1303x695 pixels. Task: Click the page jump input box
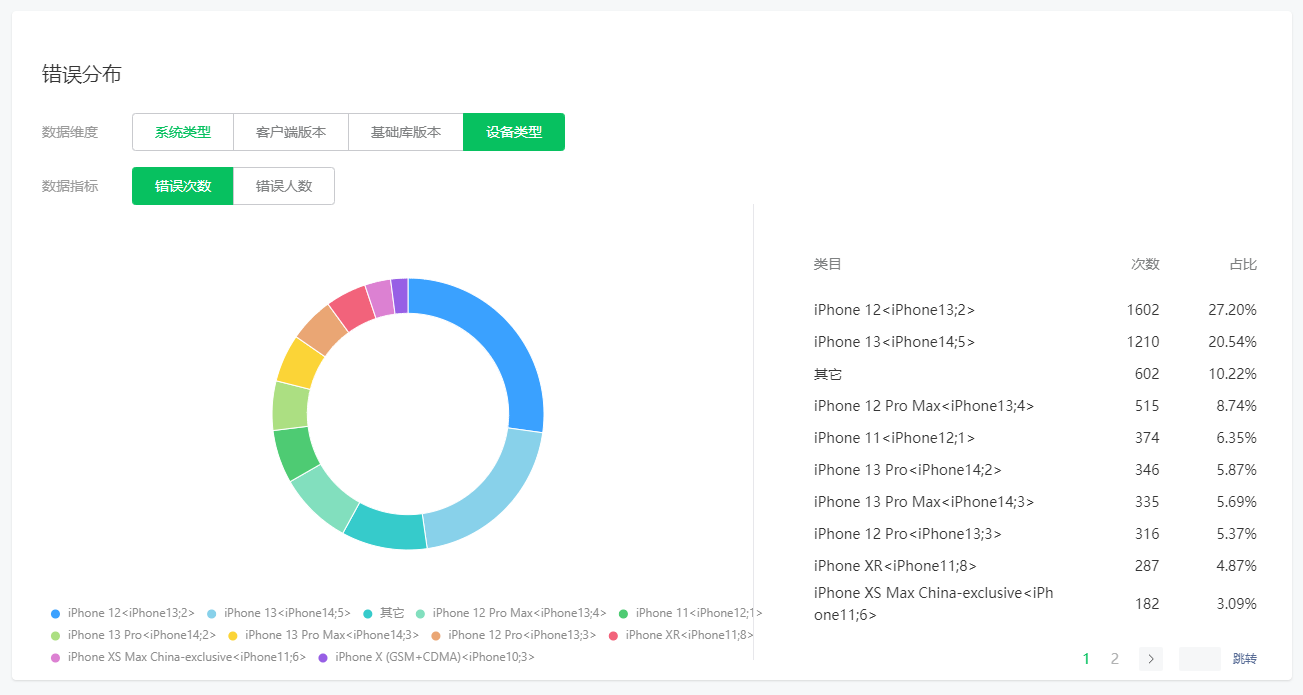[x=1200, y=659]
